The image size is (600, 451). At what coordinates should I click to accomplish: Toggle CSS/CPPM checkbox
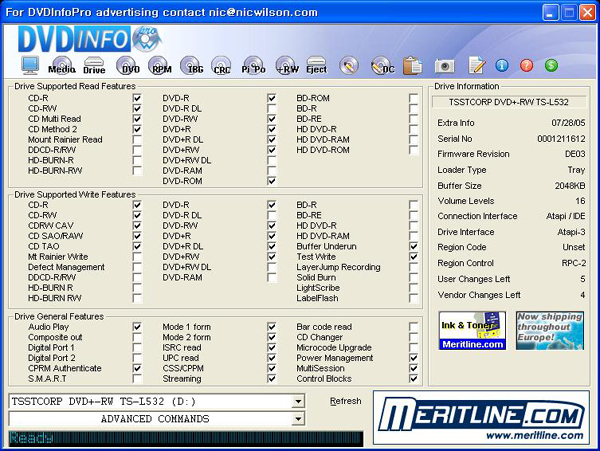click(271, 368)
